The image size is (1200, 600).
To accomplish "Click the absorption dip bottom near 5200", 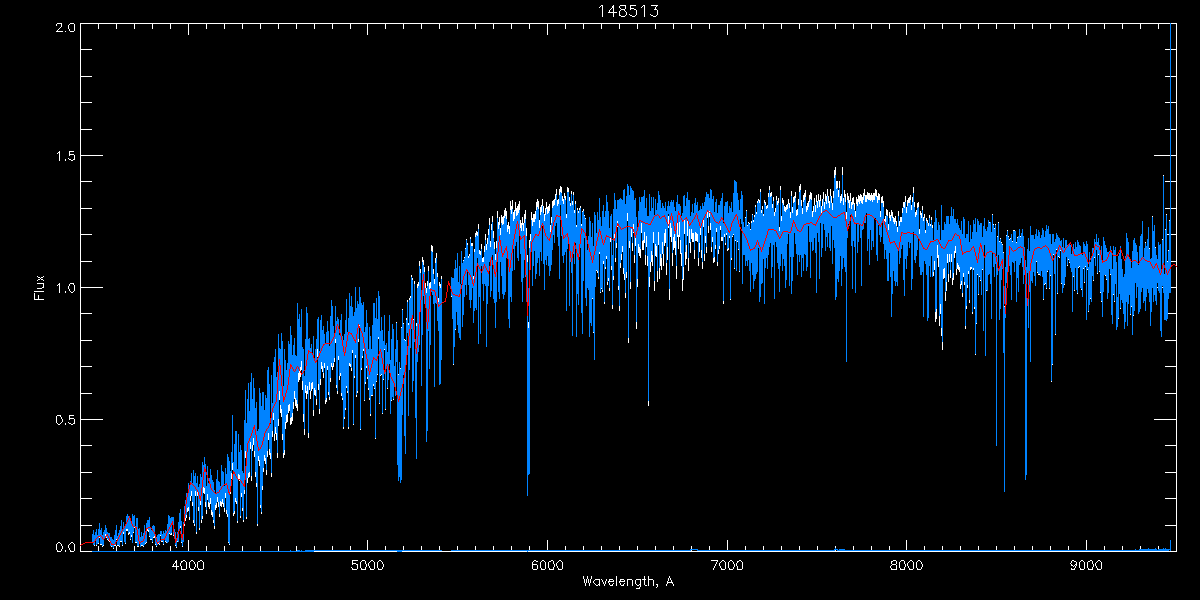I will 400,478.
